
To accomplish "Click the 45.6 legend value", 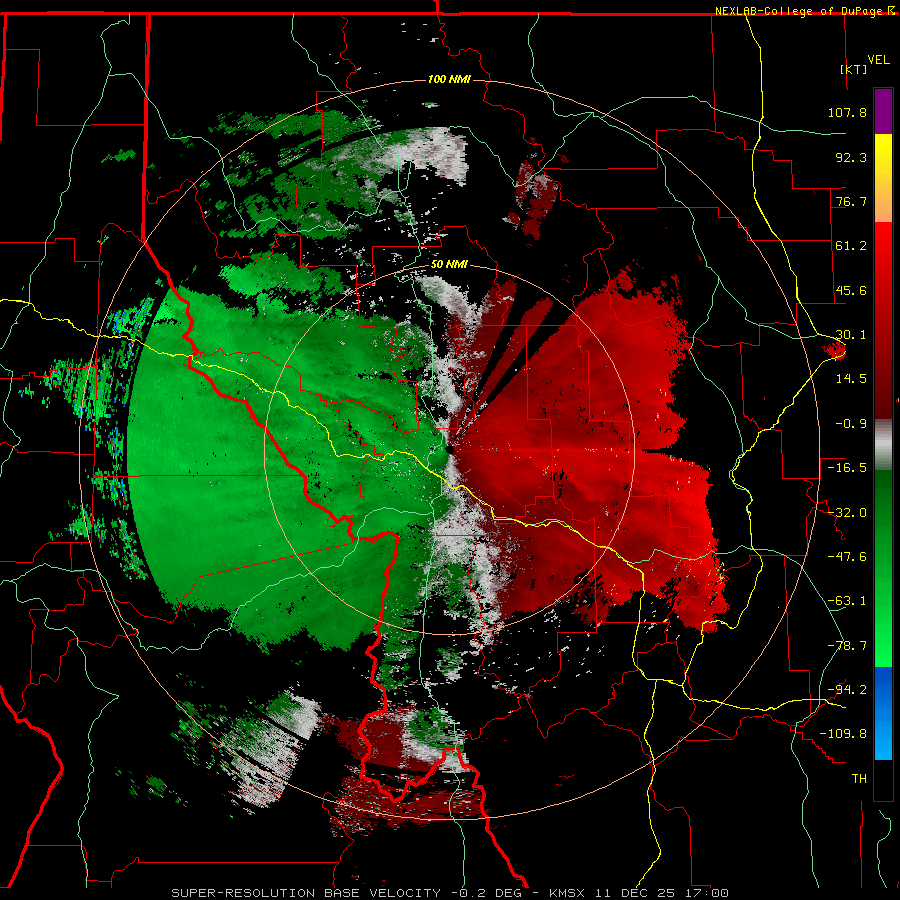I will point(851,290).
